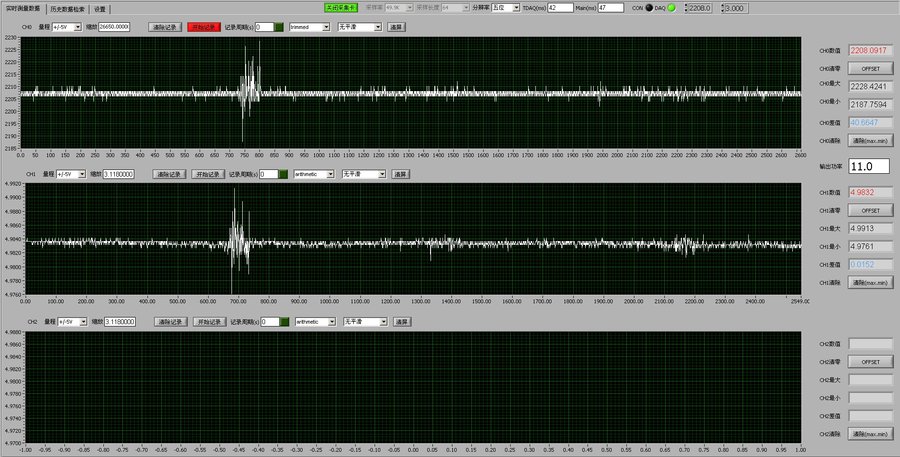The height and width of the screenshot is (457, 900).
Task: Click the CH1 清除记录 button
Action: 169,174
